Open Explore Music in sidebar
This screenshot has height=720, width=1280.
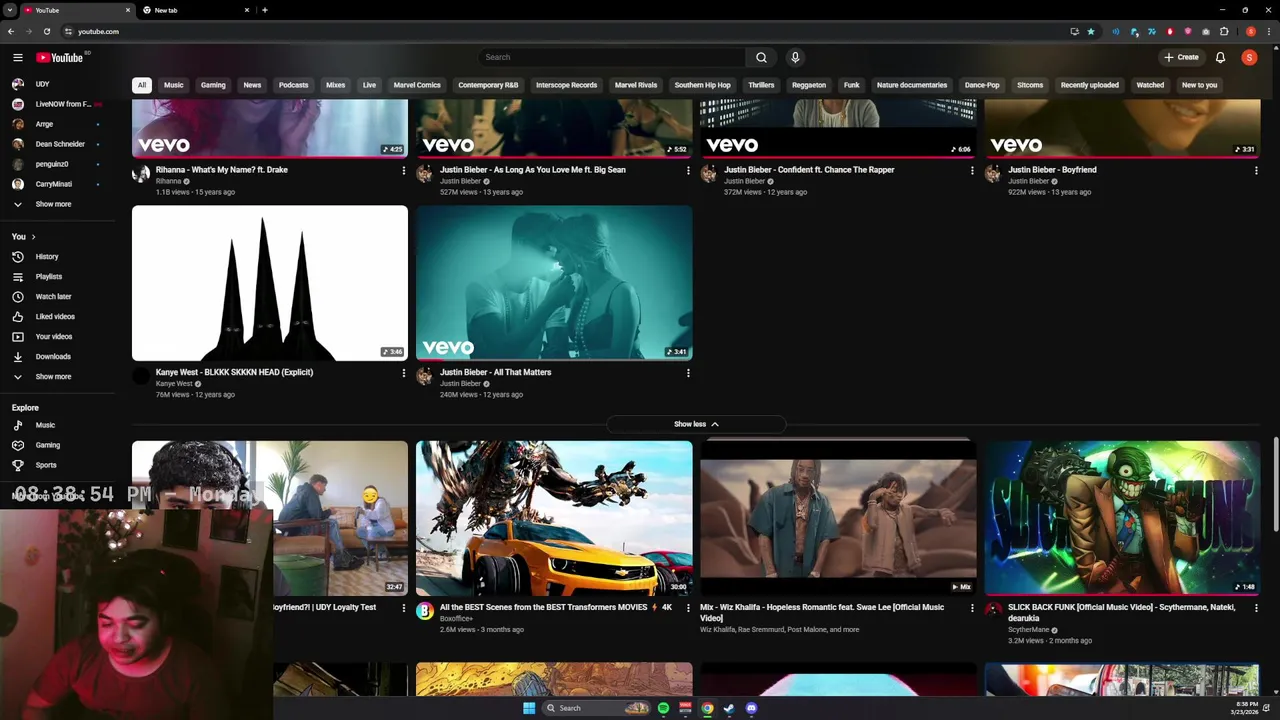(60, 425)
